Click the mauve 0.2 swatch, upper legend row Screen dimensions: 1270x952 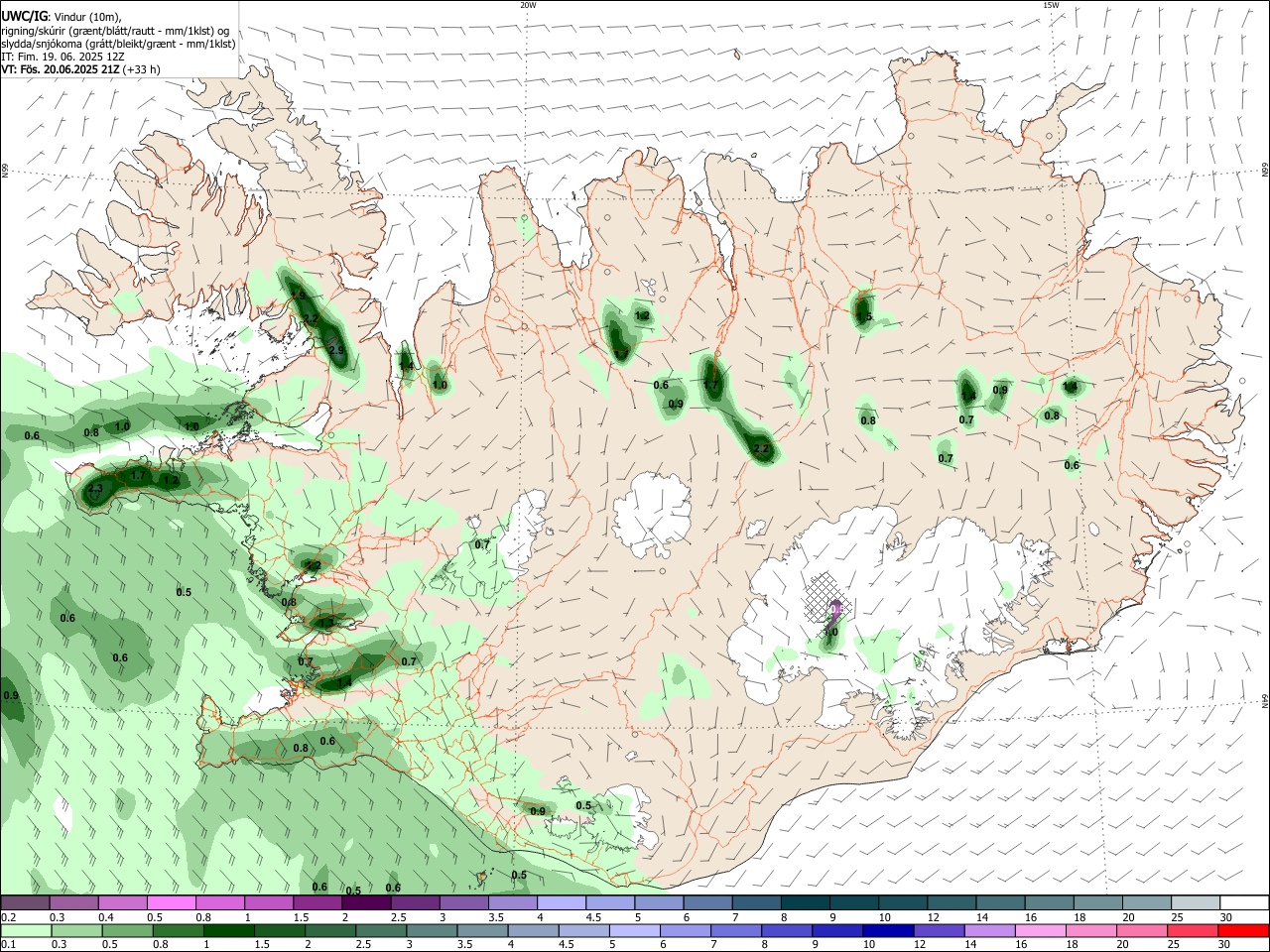coord(26,903)
